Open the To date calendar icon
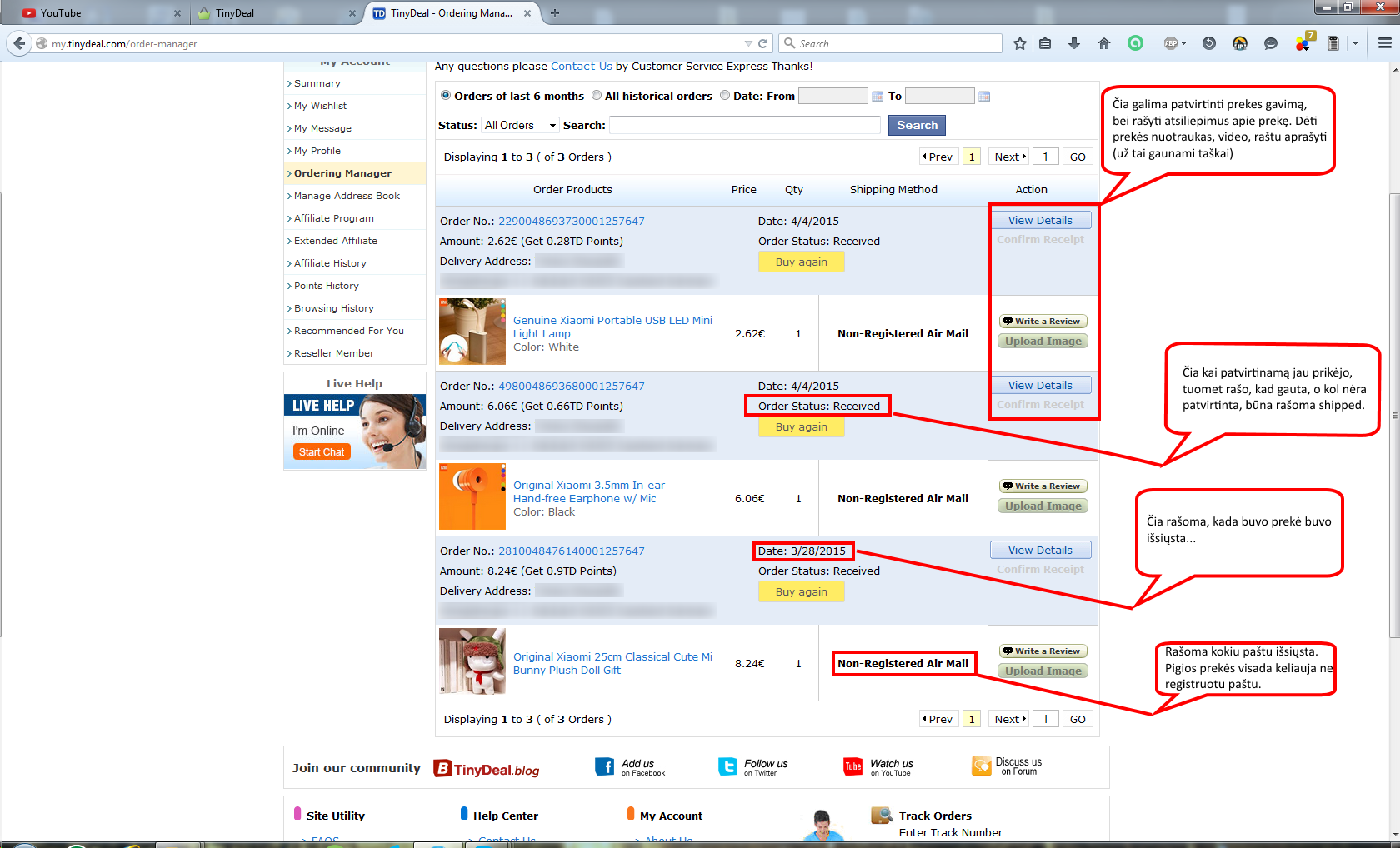The image size is (1400, 848). [984, 97]
